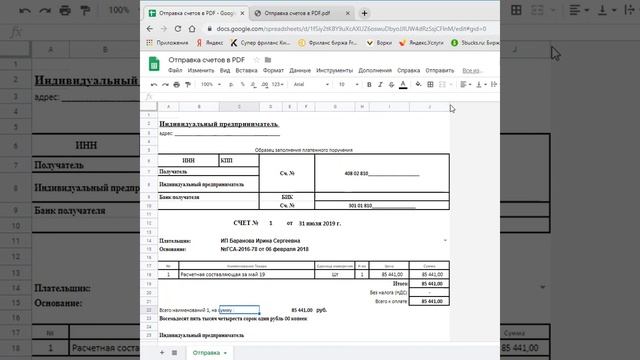
Task: Reload the current page
Action: pyautogui.click(x=178, y=29)
